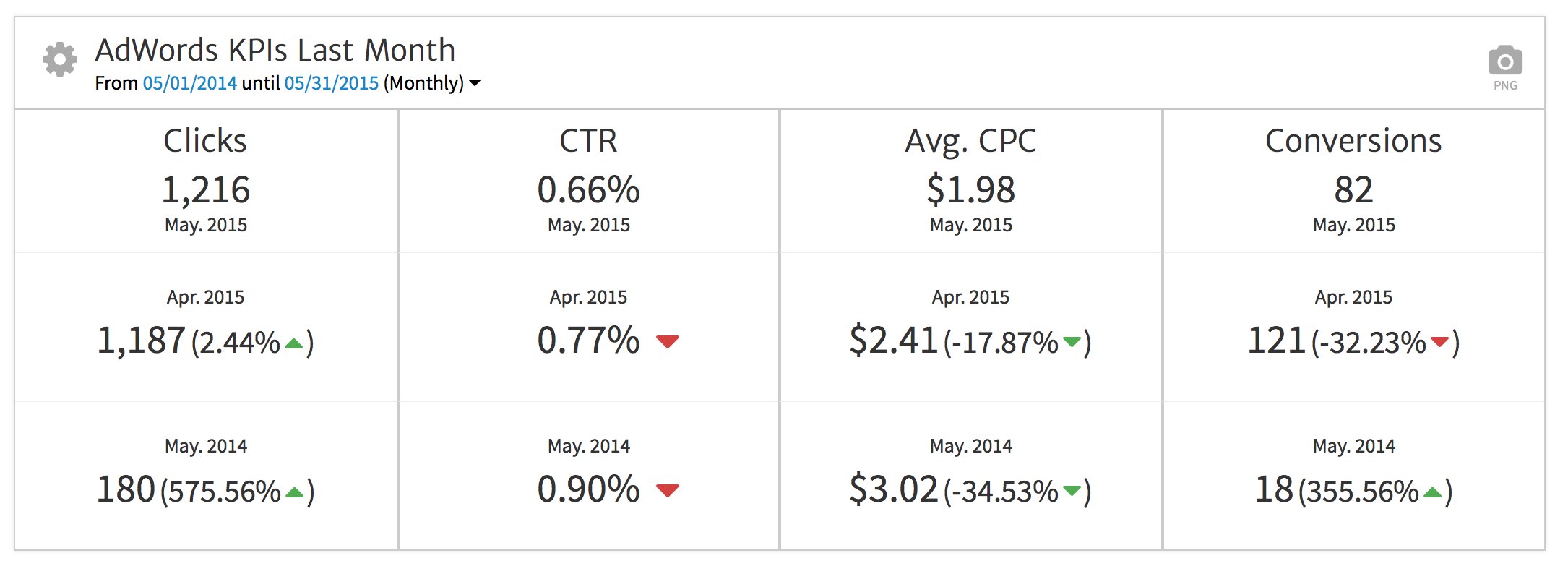The width and height of the screenshot is (1568, 561).
Task: Click red down arrow next to 0.77%
Action: point(667,341)
